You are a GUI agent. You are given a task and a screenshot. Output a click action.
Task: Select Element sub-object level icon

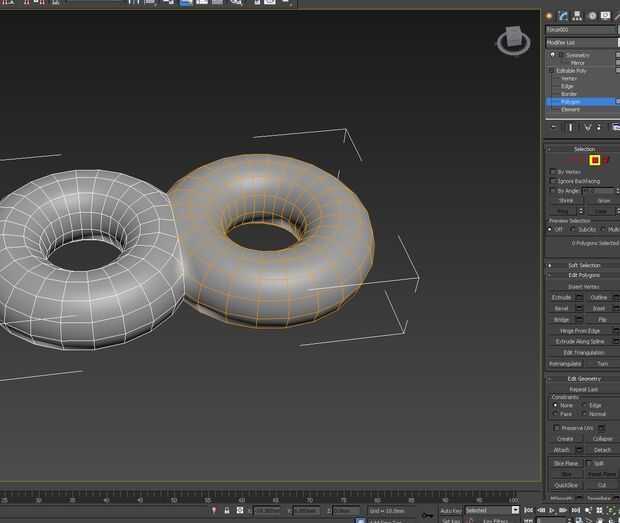607,160
